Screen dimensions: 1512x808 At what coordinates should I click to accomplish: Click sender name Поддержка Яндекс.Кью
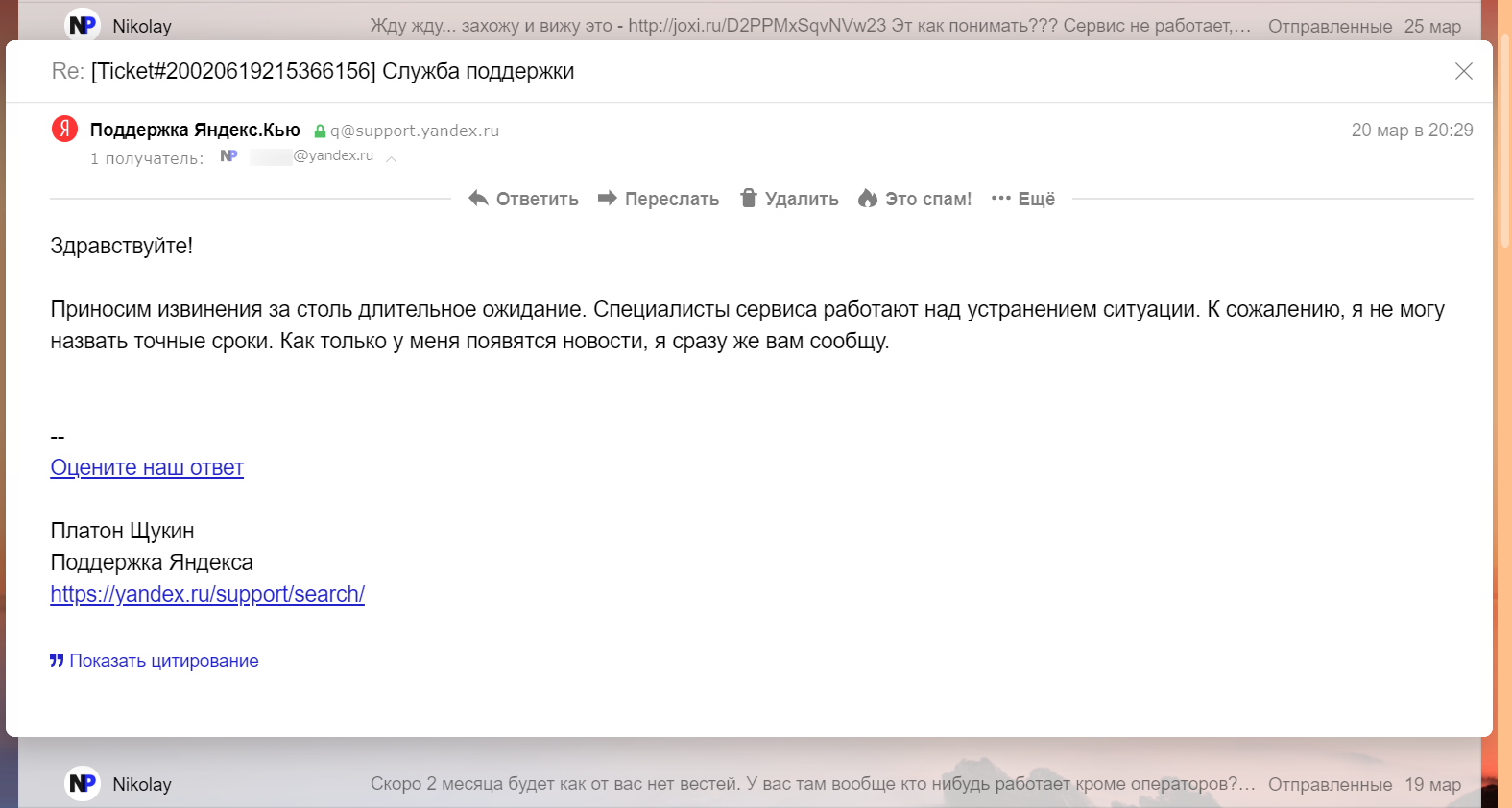195,130
